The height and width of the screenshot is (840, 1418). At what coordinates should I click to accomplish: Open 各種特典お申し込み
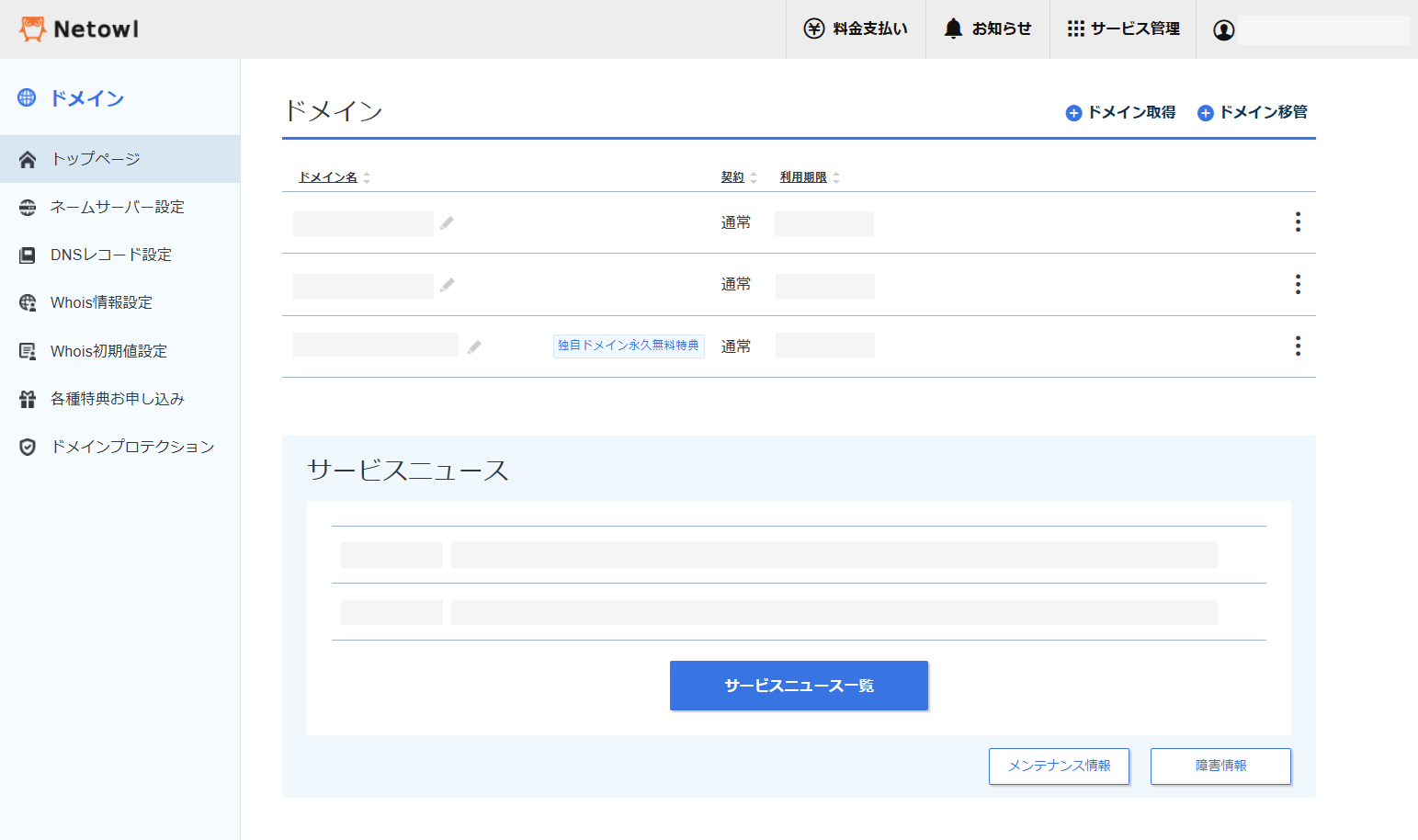tap(119, 399)
